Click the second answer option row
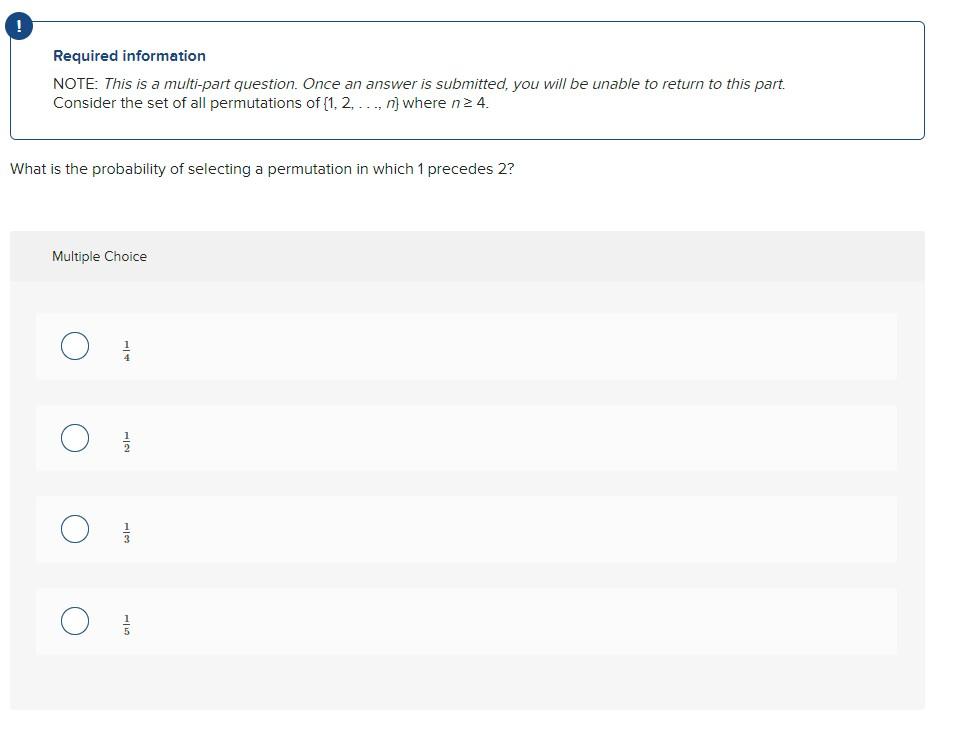The height and width of the screenshot is (747, 963). [x=466, y=438]
